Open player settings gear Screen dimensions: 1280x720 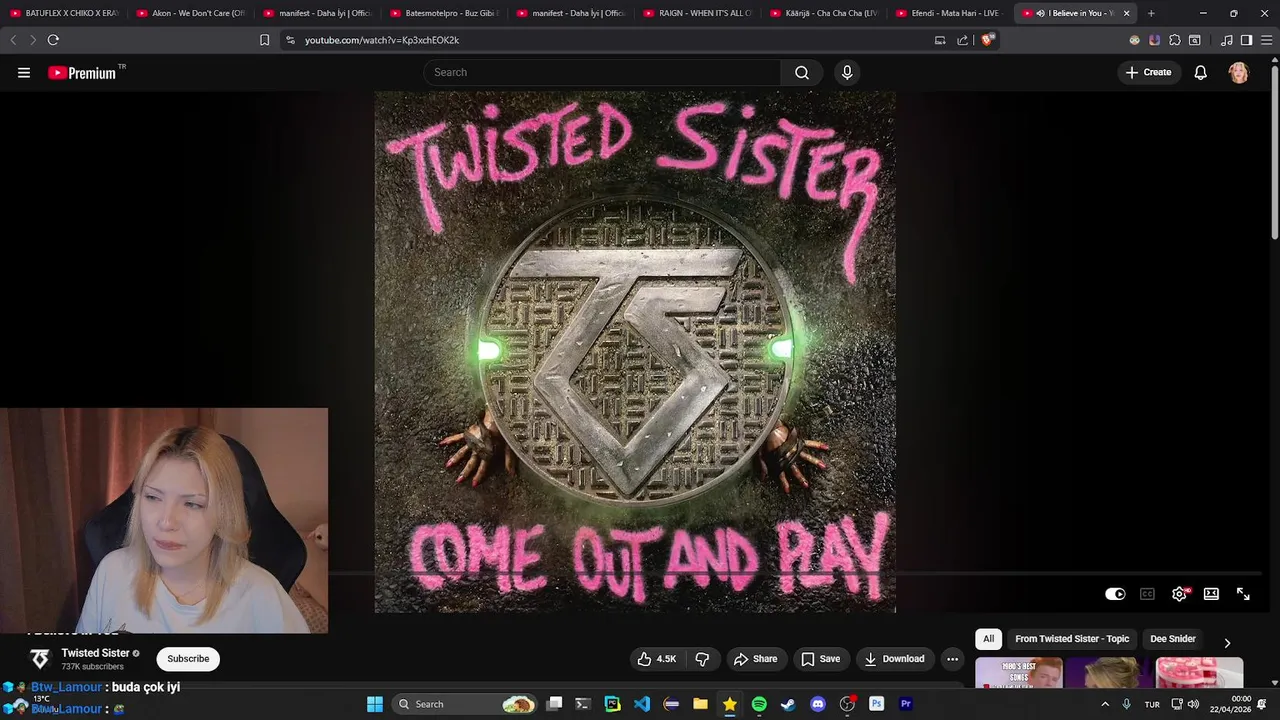click(x=1180, y=594)
